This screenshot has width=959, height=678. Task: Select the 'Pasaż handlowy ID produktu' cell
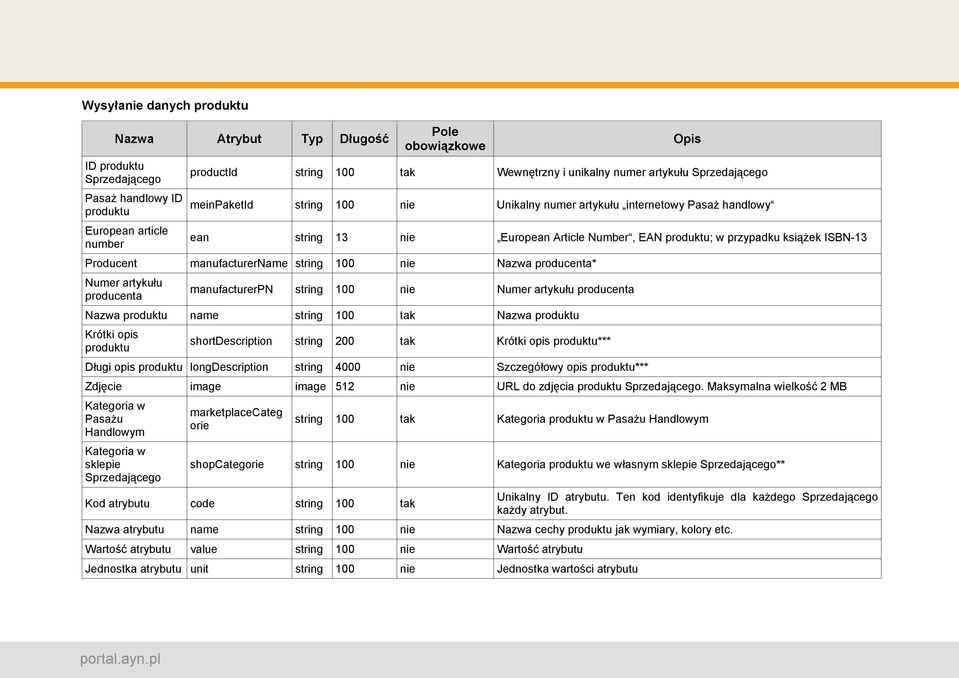point(134,205)
